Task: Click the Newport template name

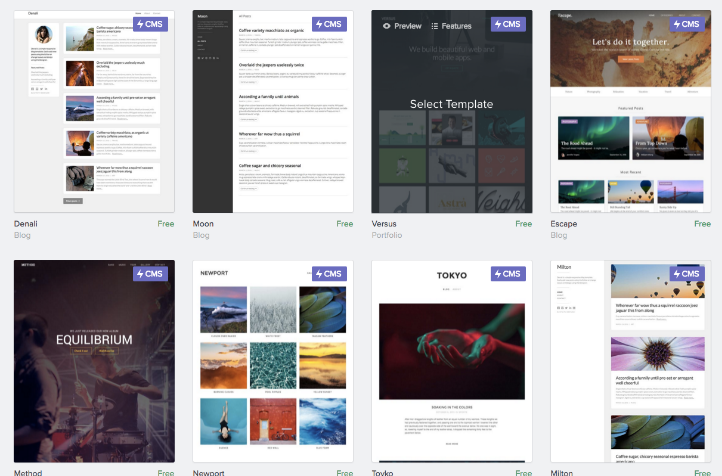Action: coord(209,473)
